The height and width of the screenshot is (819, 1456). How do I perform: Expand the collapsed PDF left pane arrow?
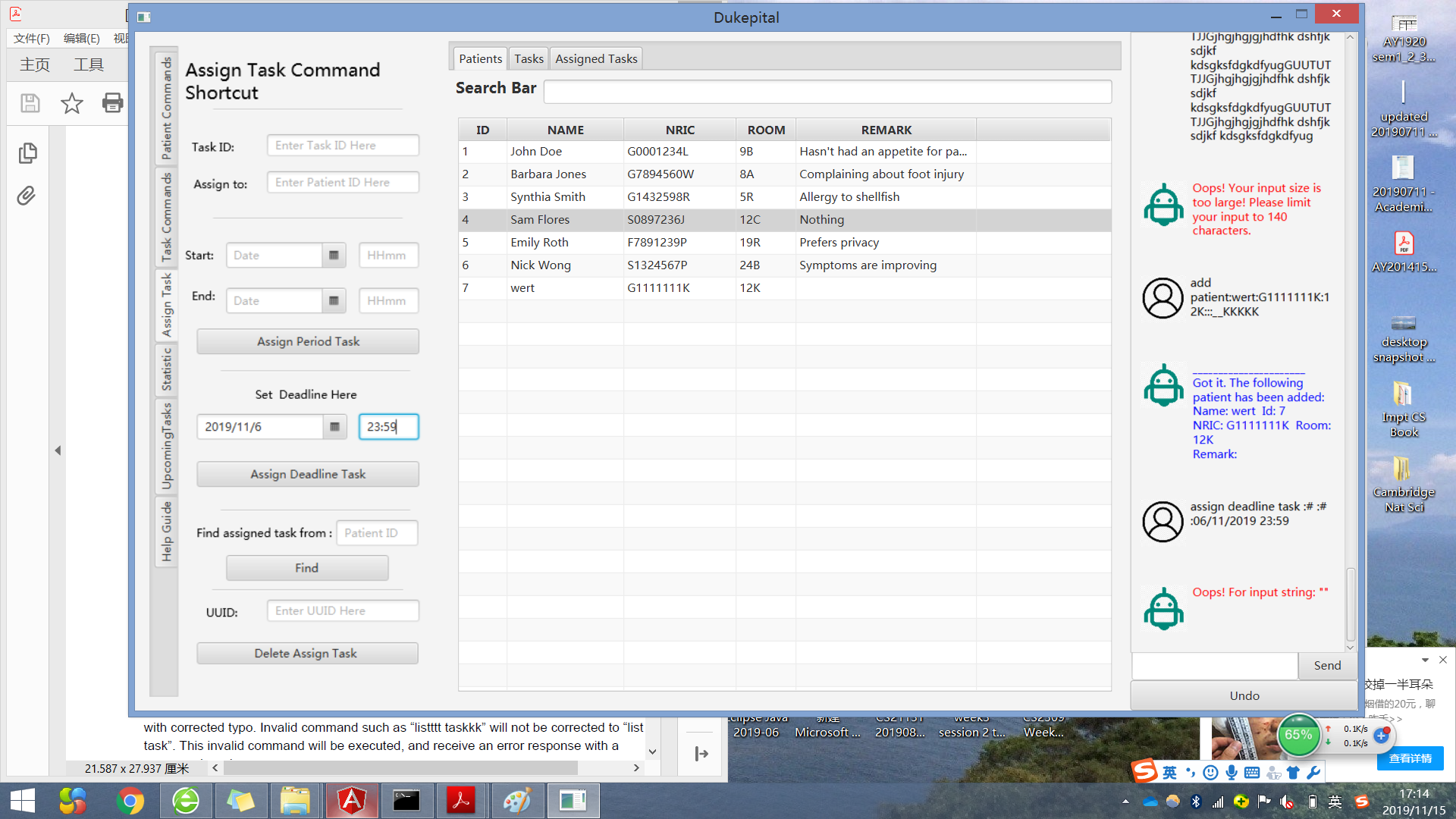coord(58,450)
